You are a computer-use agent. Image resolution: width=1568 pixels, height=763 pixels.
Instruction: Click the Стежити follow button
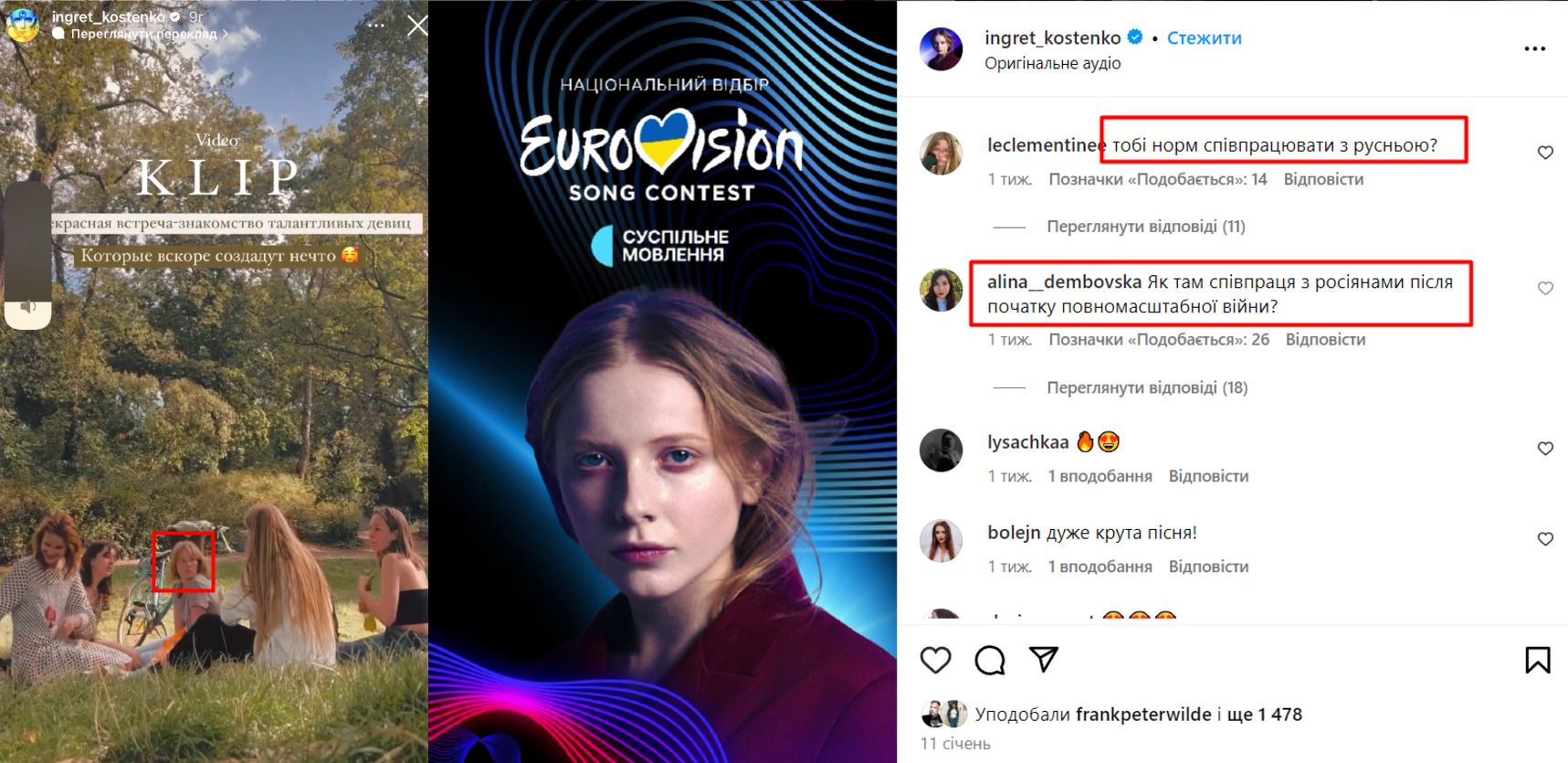1204,38
